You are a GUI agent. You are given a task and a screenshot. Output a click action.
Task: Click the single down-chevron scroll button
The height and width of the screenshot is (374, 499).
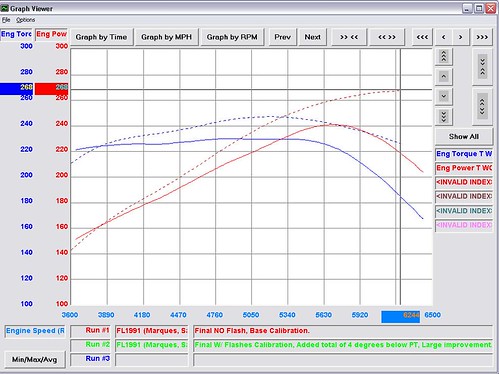coord(444,97)
